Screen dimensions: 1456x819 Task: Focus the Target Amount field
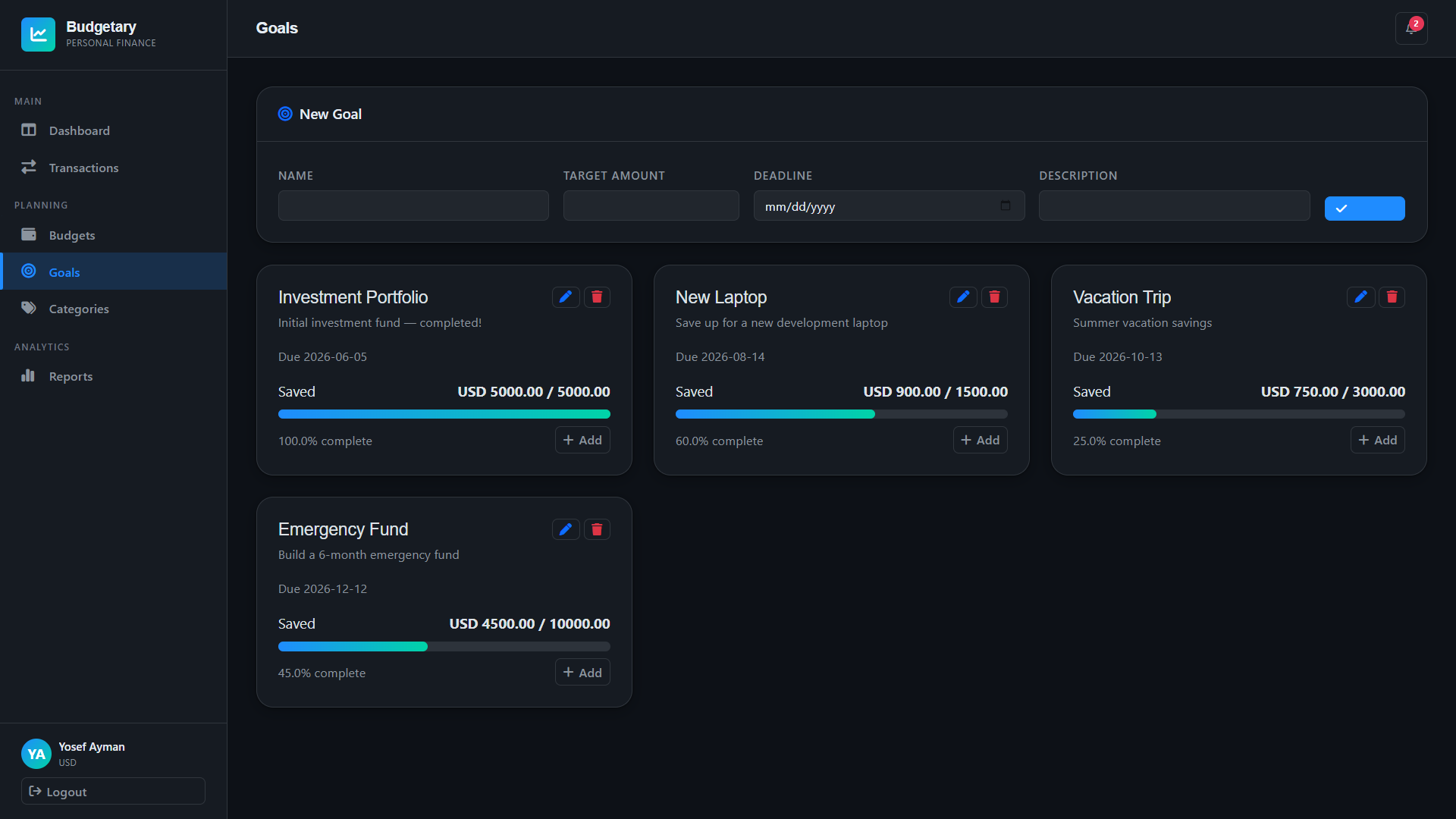click(651, 206)
